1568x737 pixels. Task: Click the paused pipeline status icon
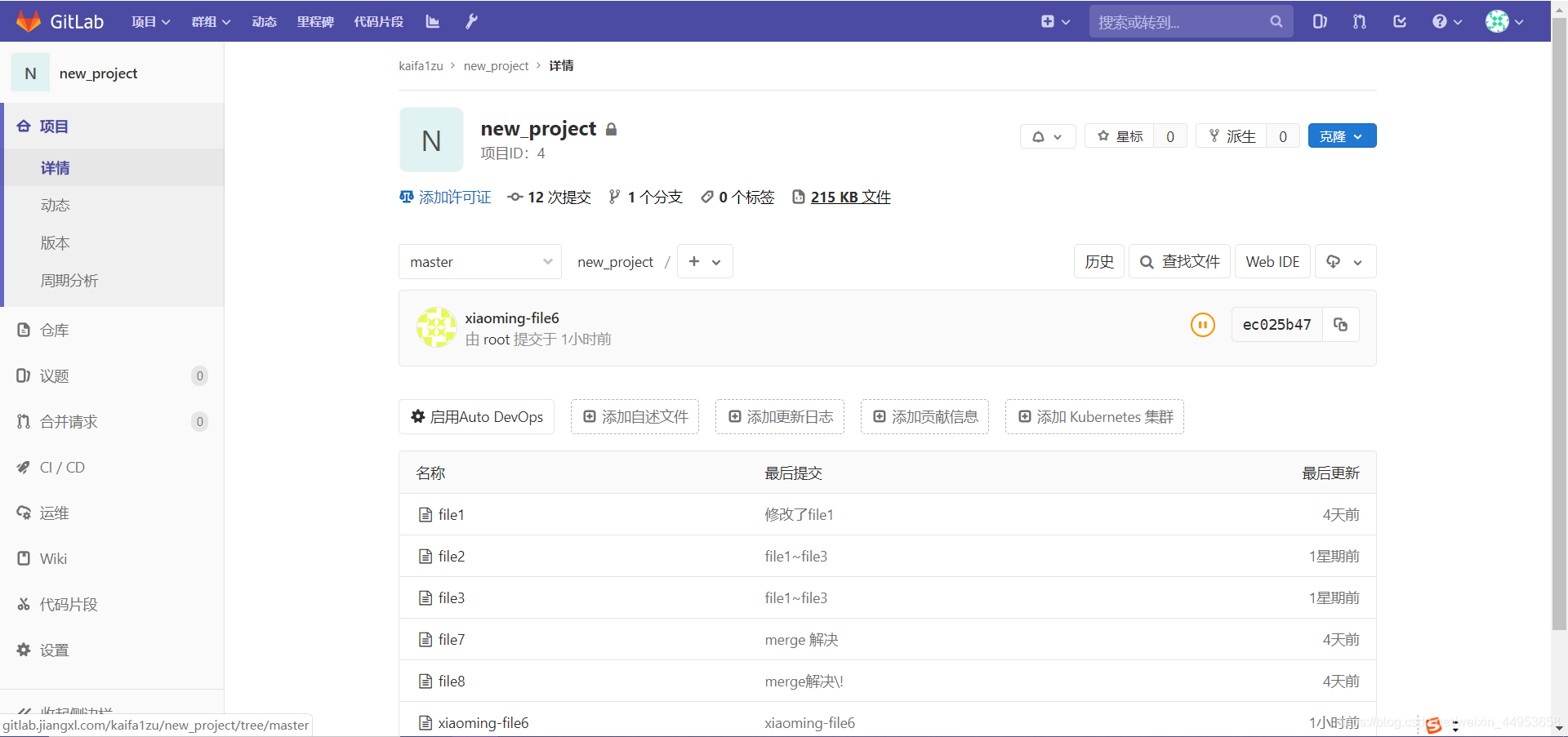point(1202,325)
